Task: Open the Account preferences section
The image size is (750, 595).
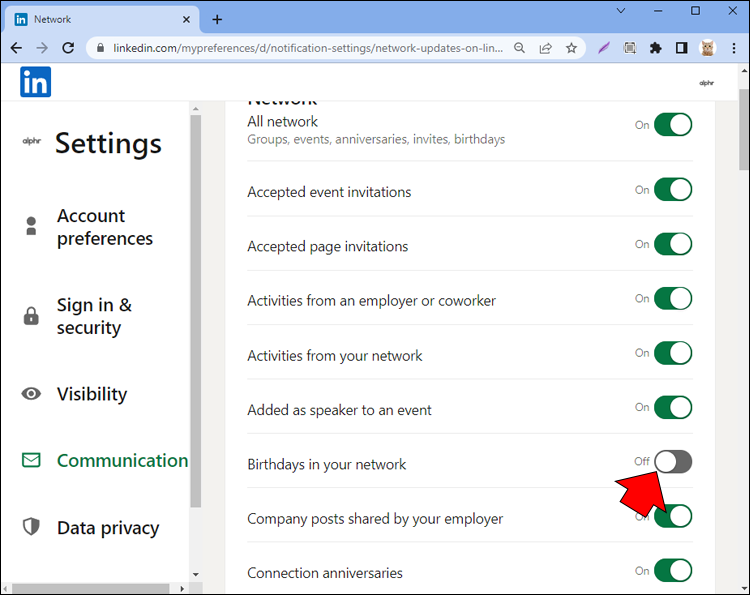Action: tap(104, 227)
